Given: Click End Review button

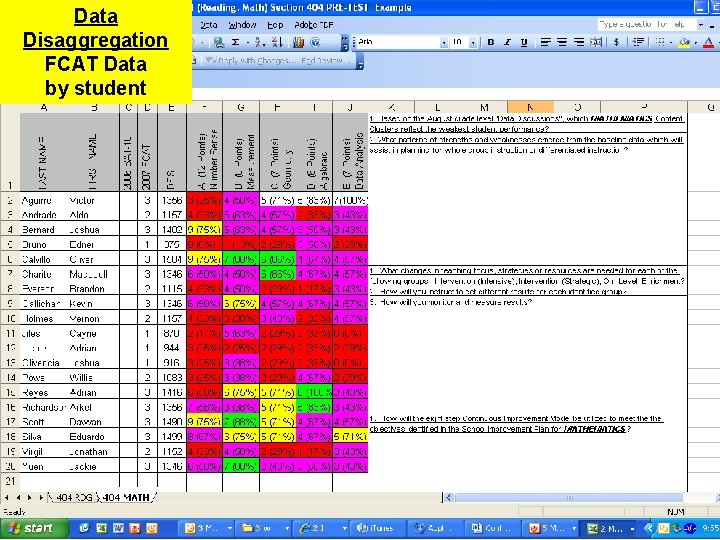Looking at the screenshot, I should [x=324, y=61].
